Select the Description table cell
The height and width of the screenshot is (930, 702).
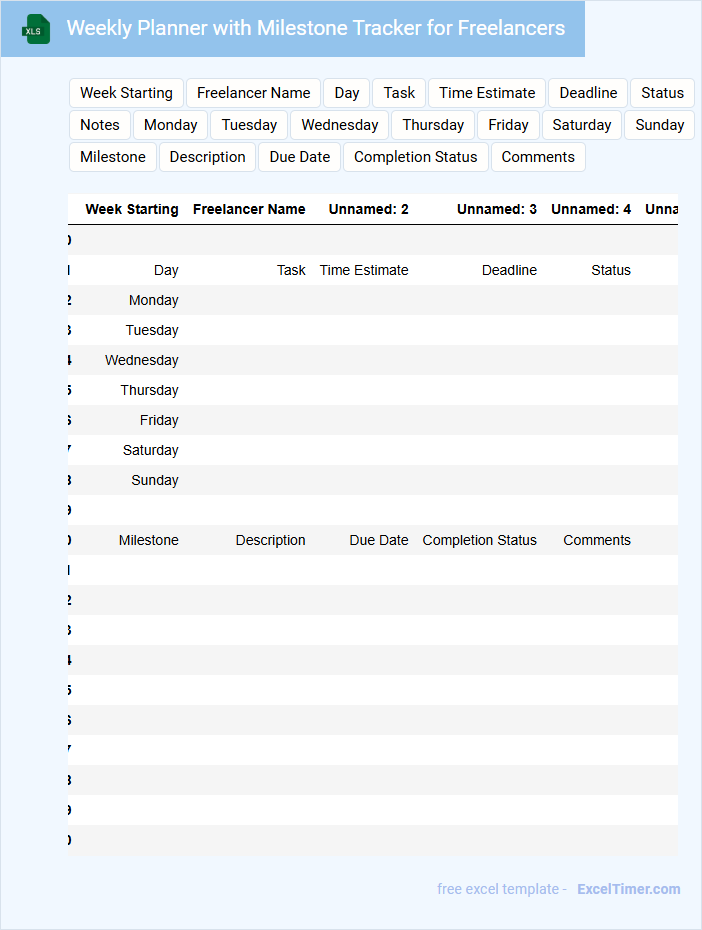[270, 540]
